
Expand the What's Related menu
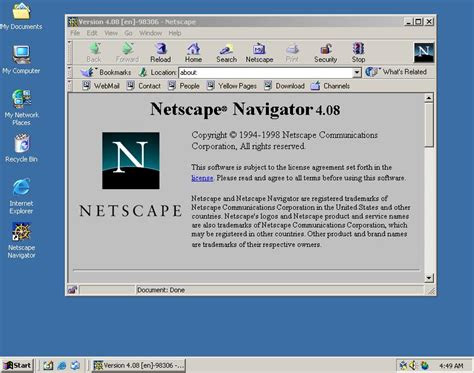pos(396,72)
